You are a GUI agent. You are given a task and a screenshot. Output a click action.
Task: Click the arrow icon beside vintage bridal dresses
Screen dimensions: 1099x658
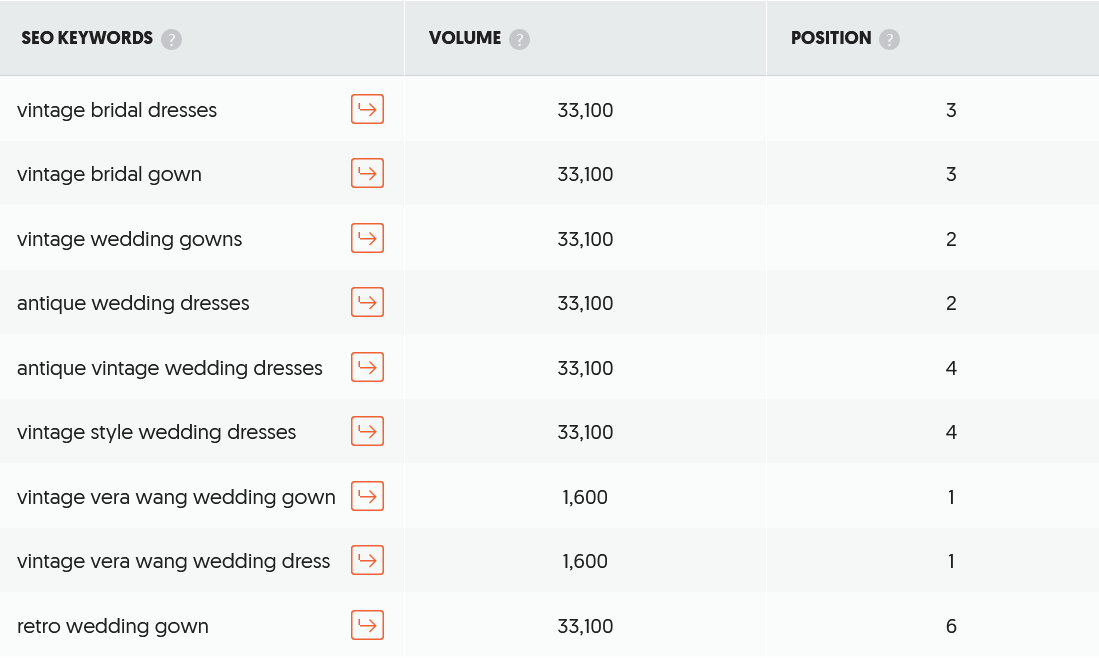[367, 109]
